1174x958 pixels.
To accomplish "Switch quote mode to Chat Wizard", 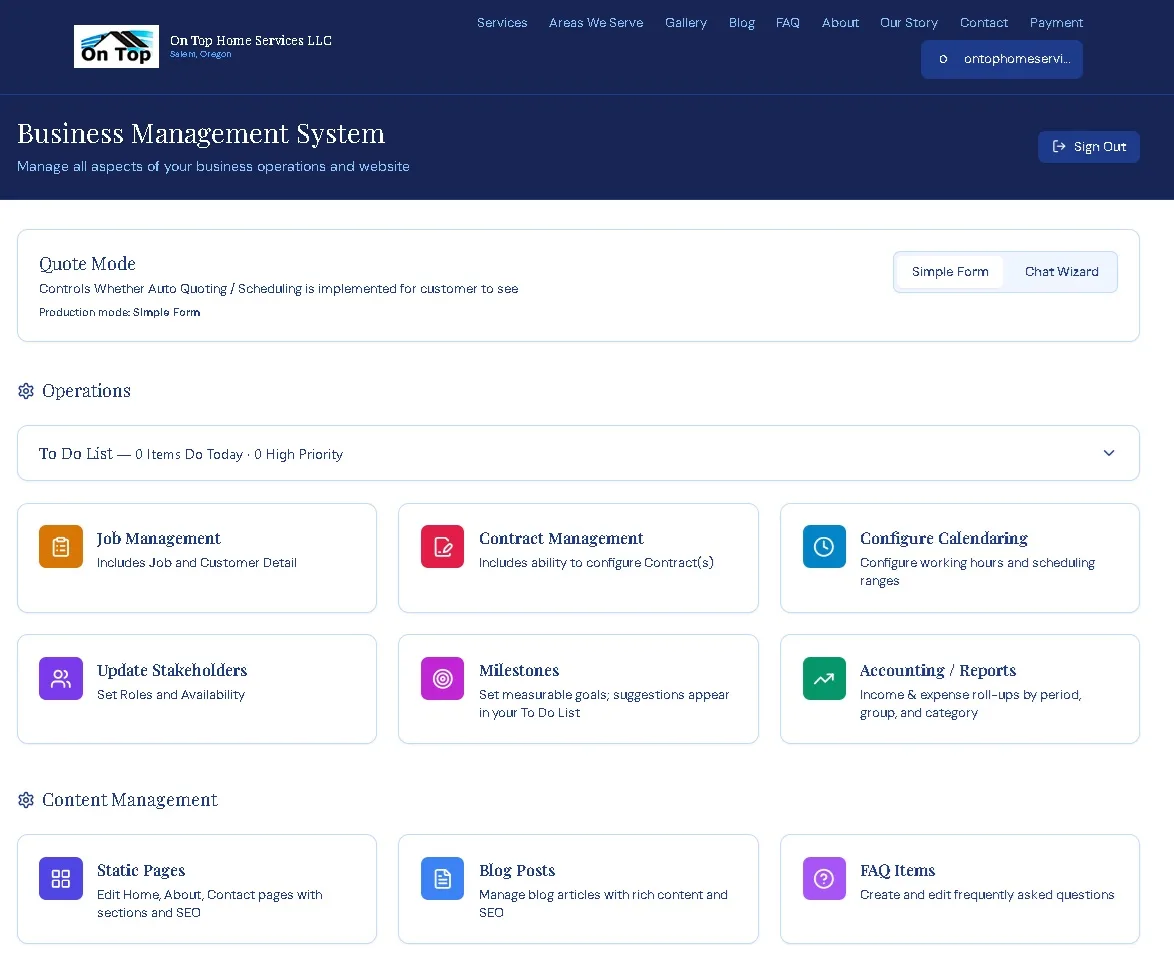I will click(1061, 272).
